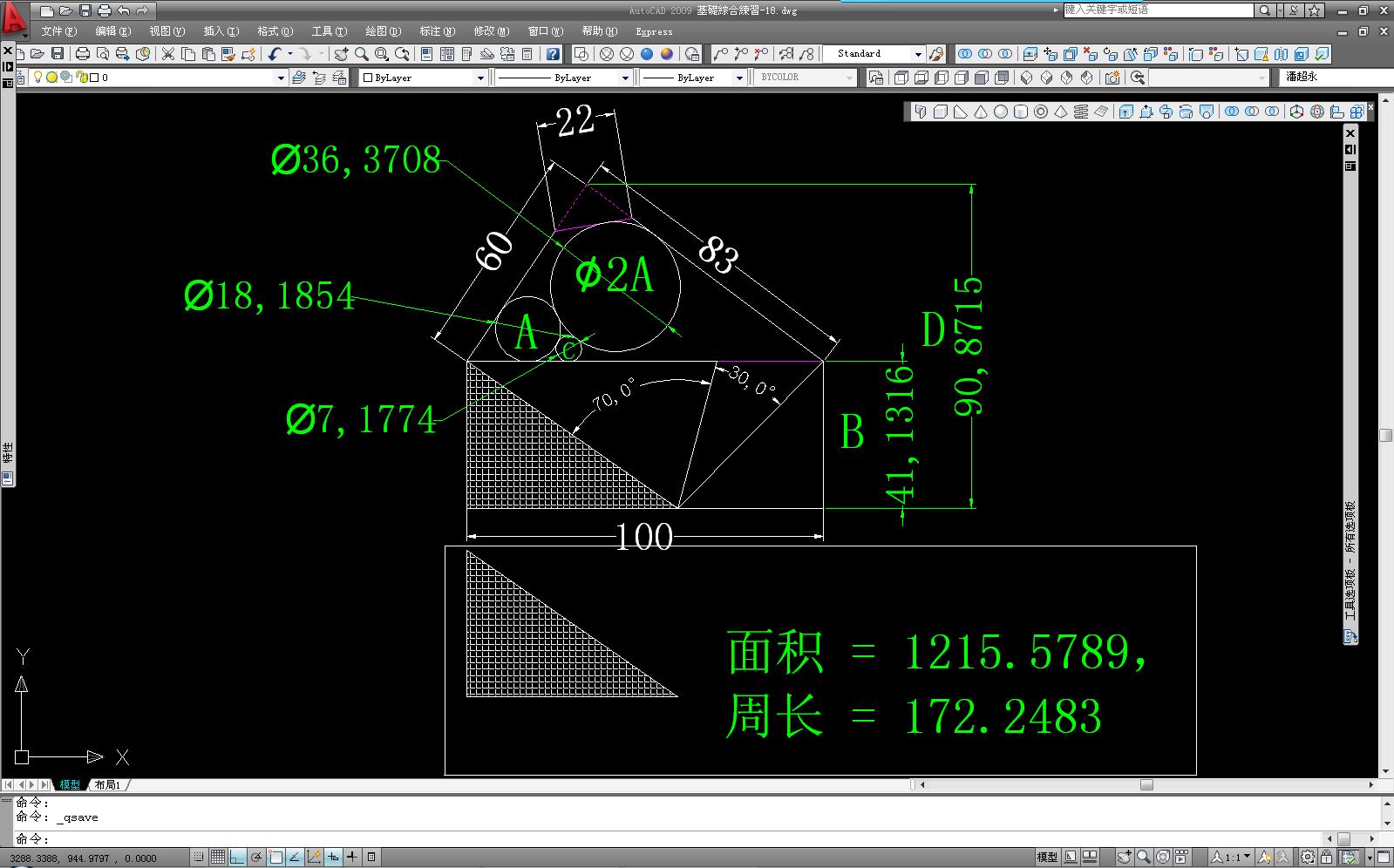Expand the layer list dropdown showing 0
1394x868 pixels.
click(x=281, y=78)
